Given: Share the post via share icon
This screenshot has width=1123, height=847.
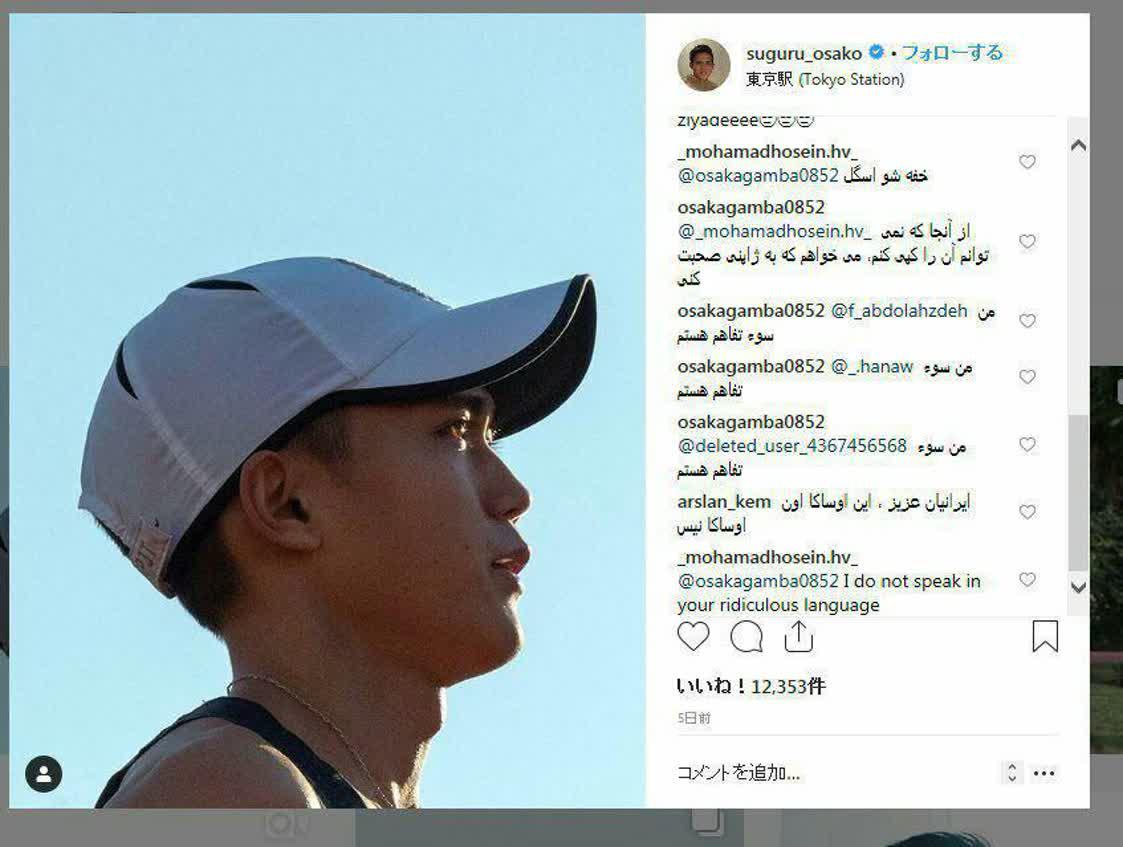Looking at the screenshot, I should 798,637.
